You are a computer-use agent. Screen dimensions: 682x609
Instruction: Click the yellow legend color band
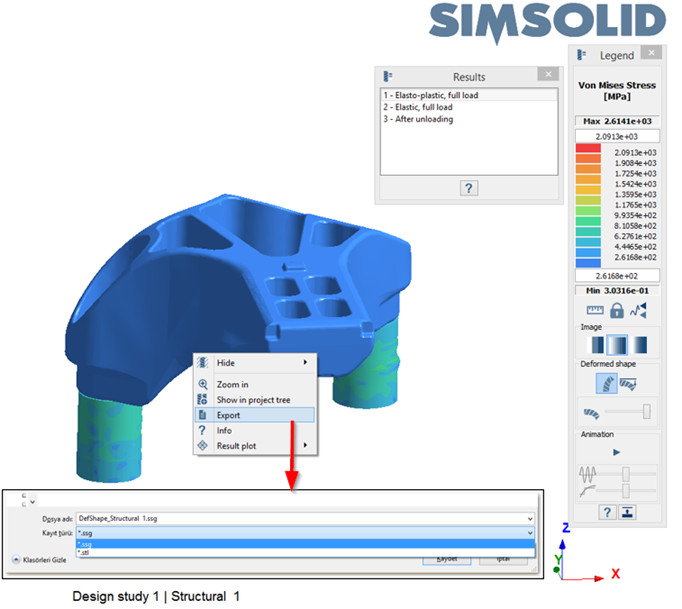(588, 190)
